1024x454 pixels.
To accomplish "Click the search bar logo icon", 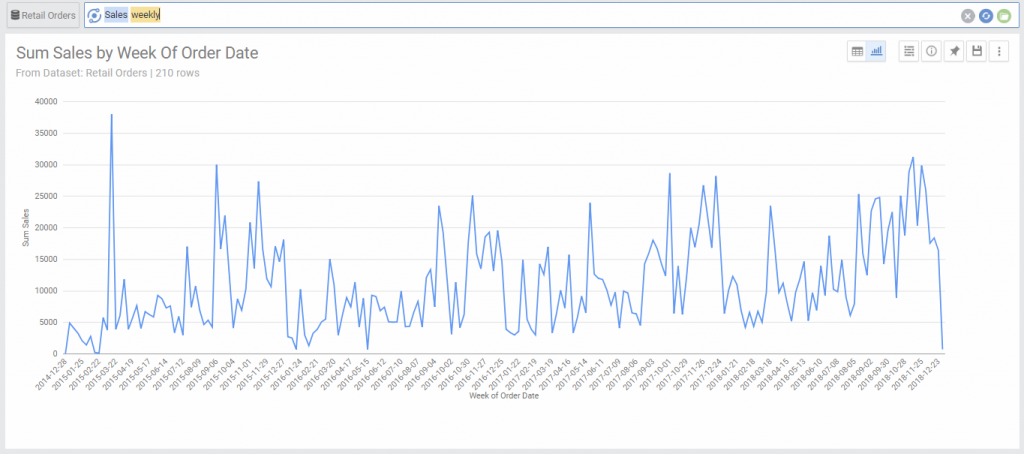I will pos(94,15).
